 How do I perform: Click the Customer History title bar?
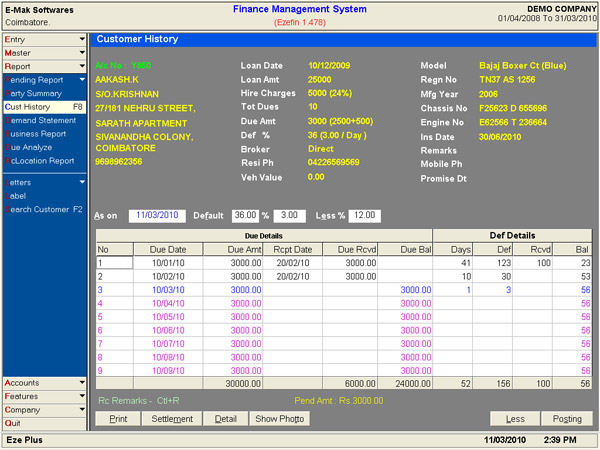click(344, 39)
